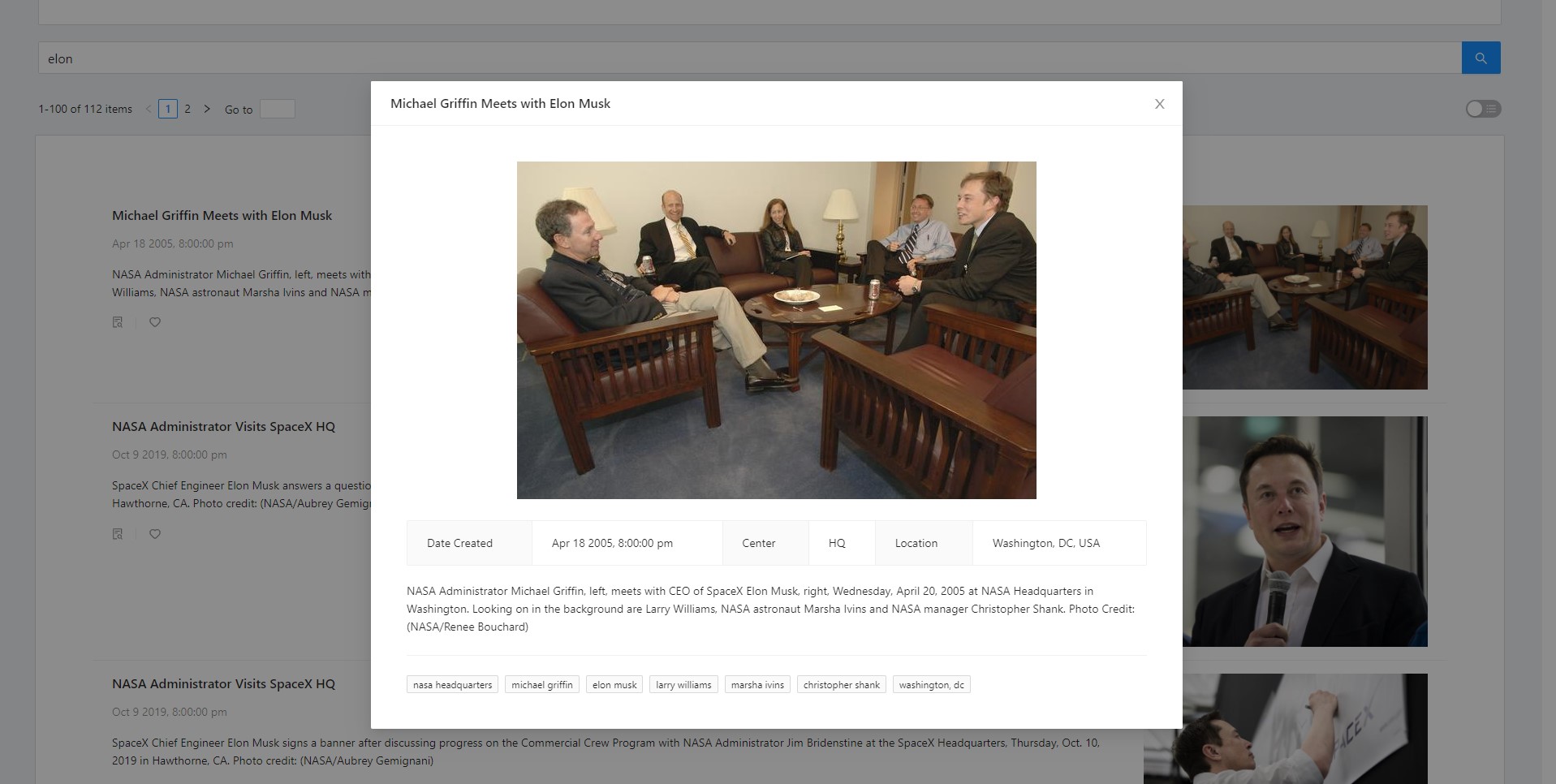The image size is (1556, 784).
Task: Focus the search box containing 'elon'
Action: tap(747, 58)
